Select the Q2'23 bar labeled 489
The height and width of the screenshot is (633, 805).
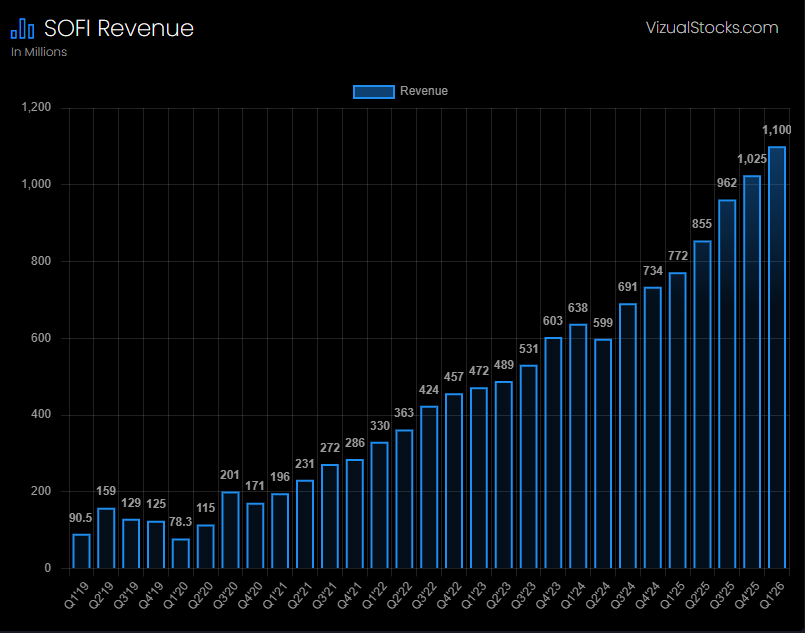504,475
